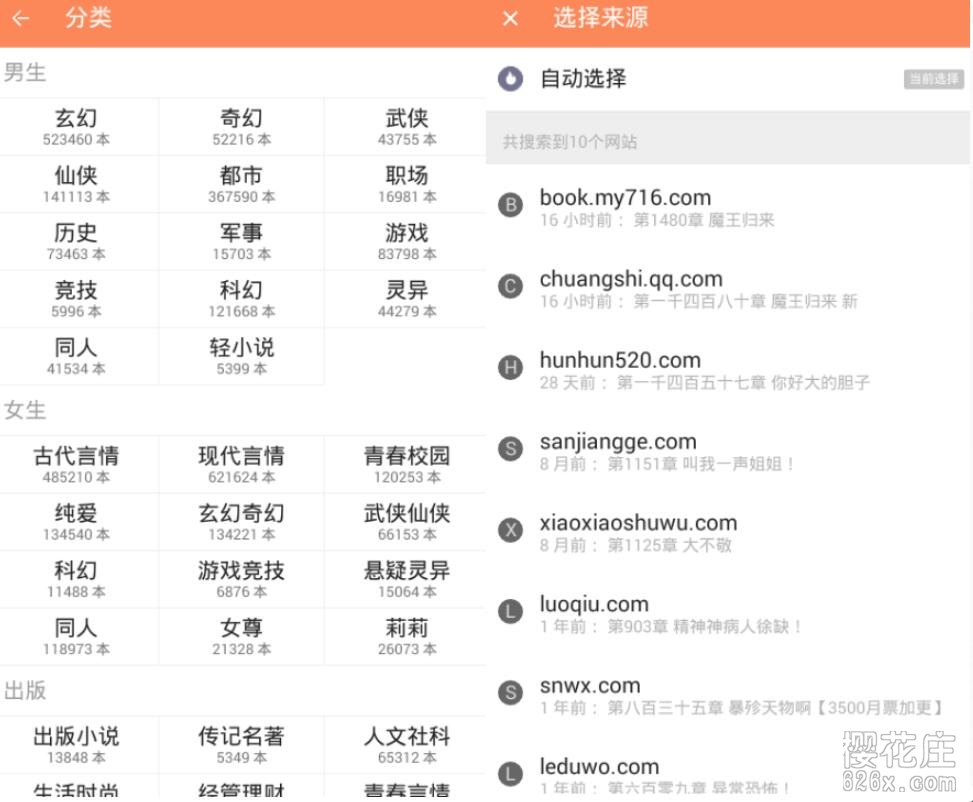Choose the X icon for xiaoxiaoshuwu.com
This screenshot has width=973, height=802.
tap(511, 530)
